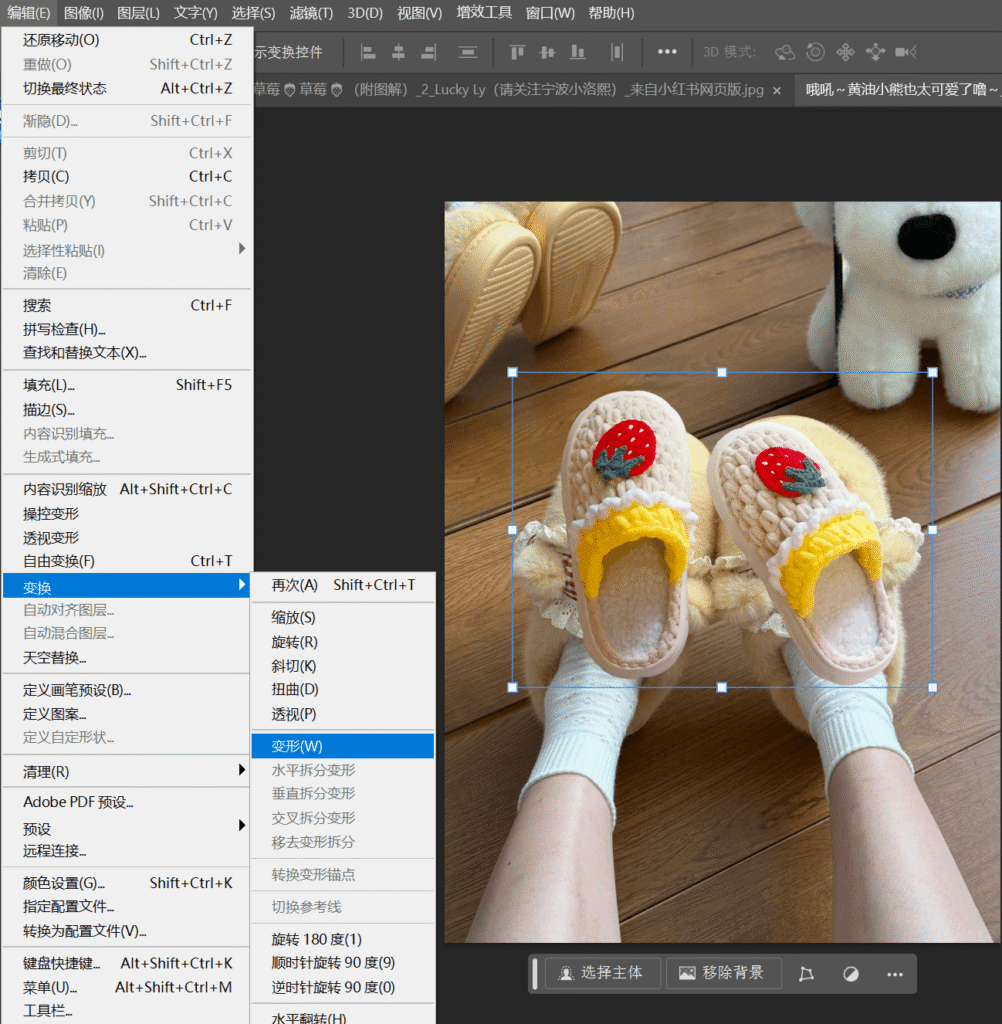Click the warp icon on contextual task bar
The height and width of the screenshot is (1024, 1002).
pos(804,973)
